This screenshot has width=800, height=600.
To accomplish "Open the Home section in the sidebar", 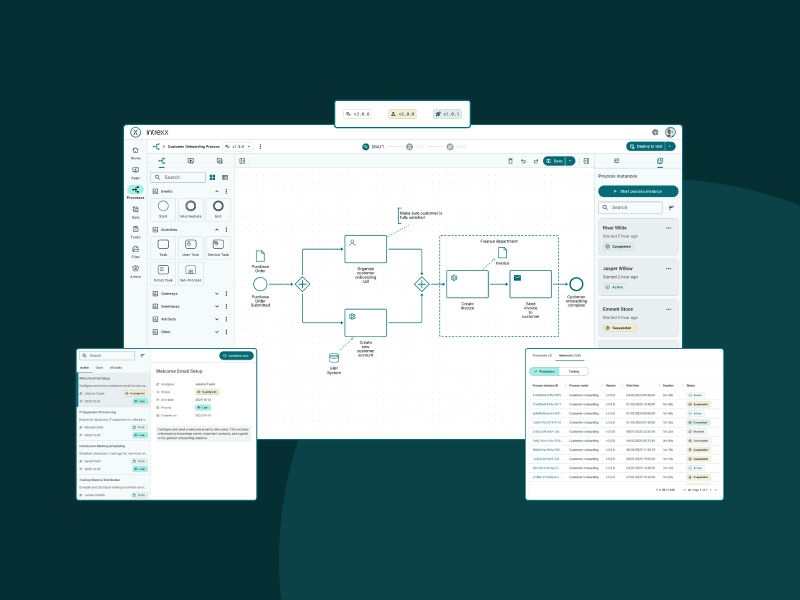I will [x=135, y=152].
